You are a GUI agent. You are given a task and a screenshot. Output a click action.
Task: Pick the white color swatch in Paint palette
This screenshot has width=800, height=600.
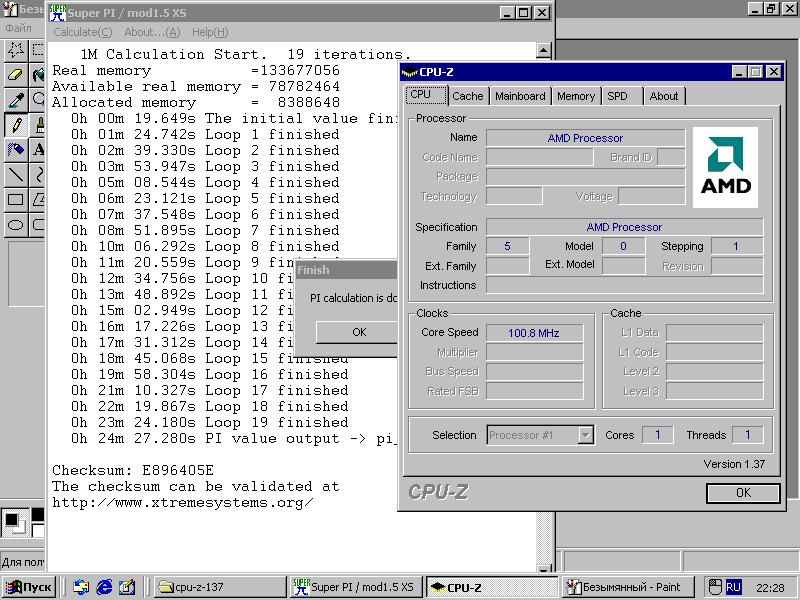(38, 531)
